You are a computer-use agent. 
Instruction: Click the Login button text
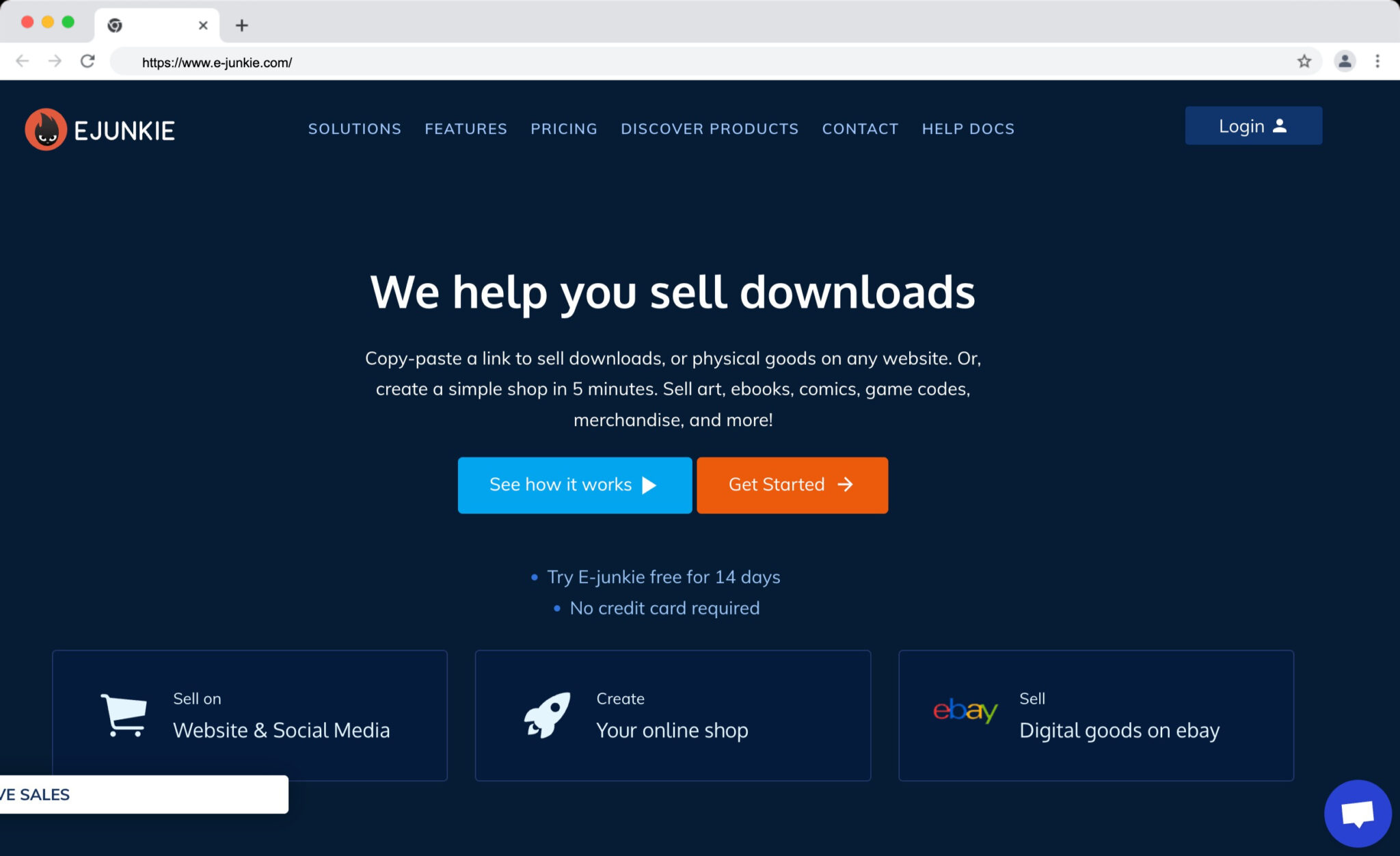coord(1241,126)
